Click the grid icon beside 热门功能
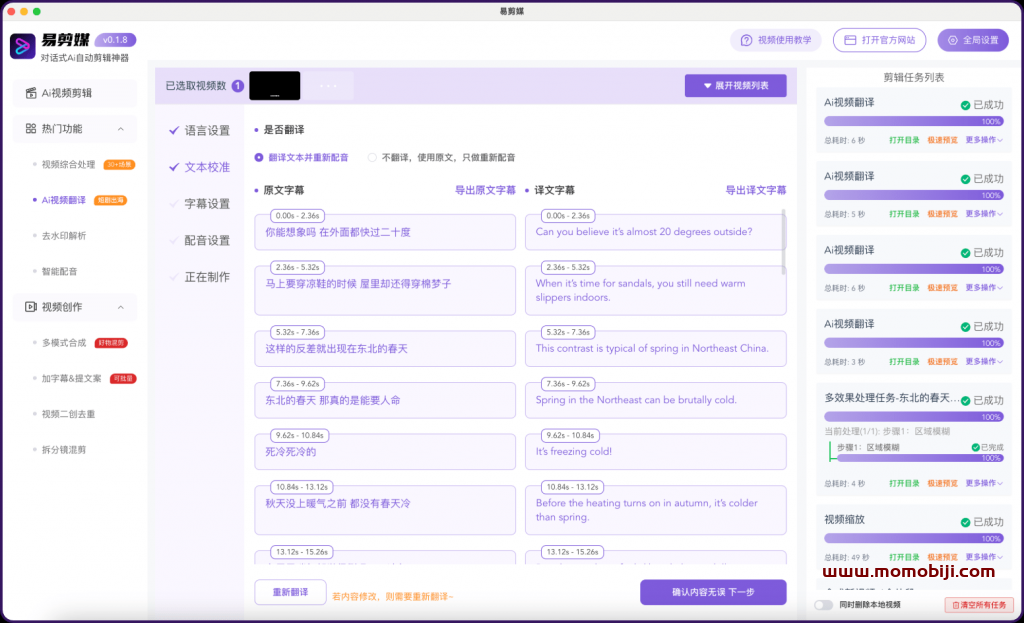 (30, 129)
